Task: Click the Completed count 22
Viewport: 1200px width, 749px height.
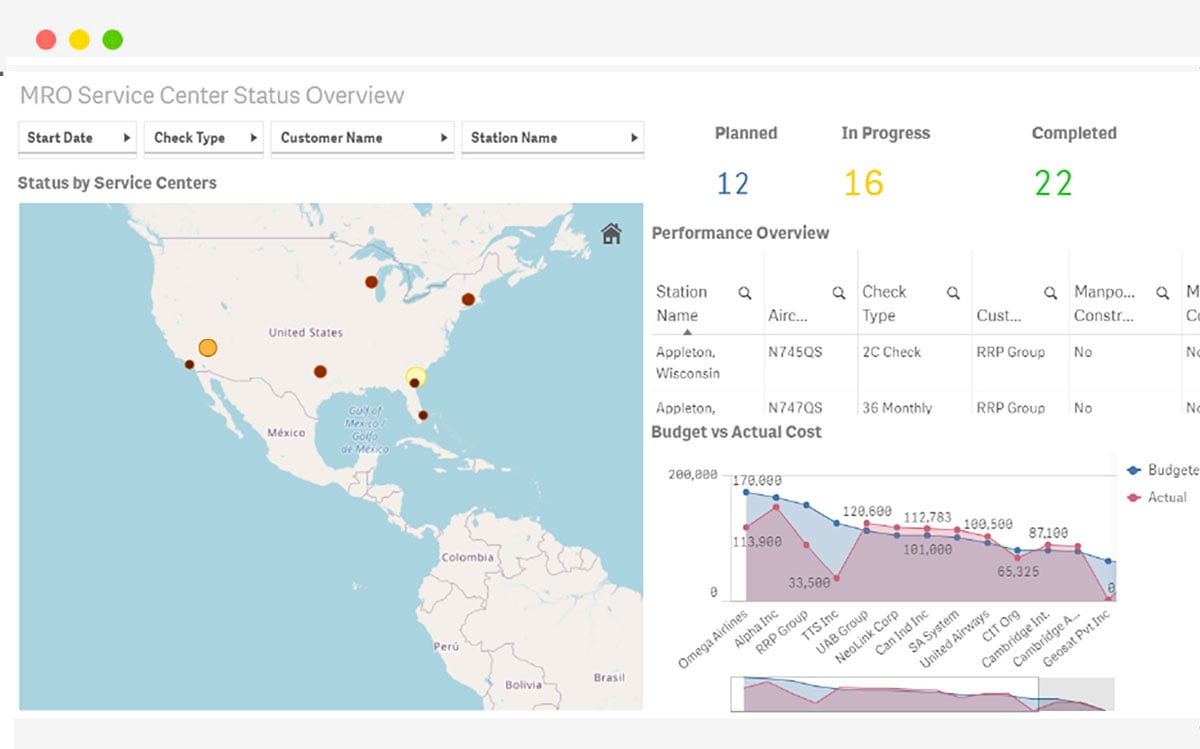Action: pos(1053,183)
